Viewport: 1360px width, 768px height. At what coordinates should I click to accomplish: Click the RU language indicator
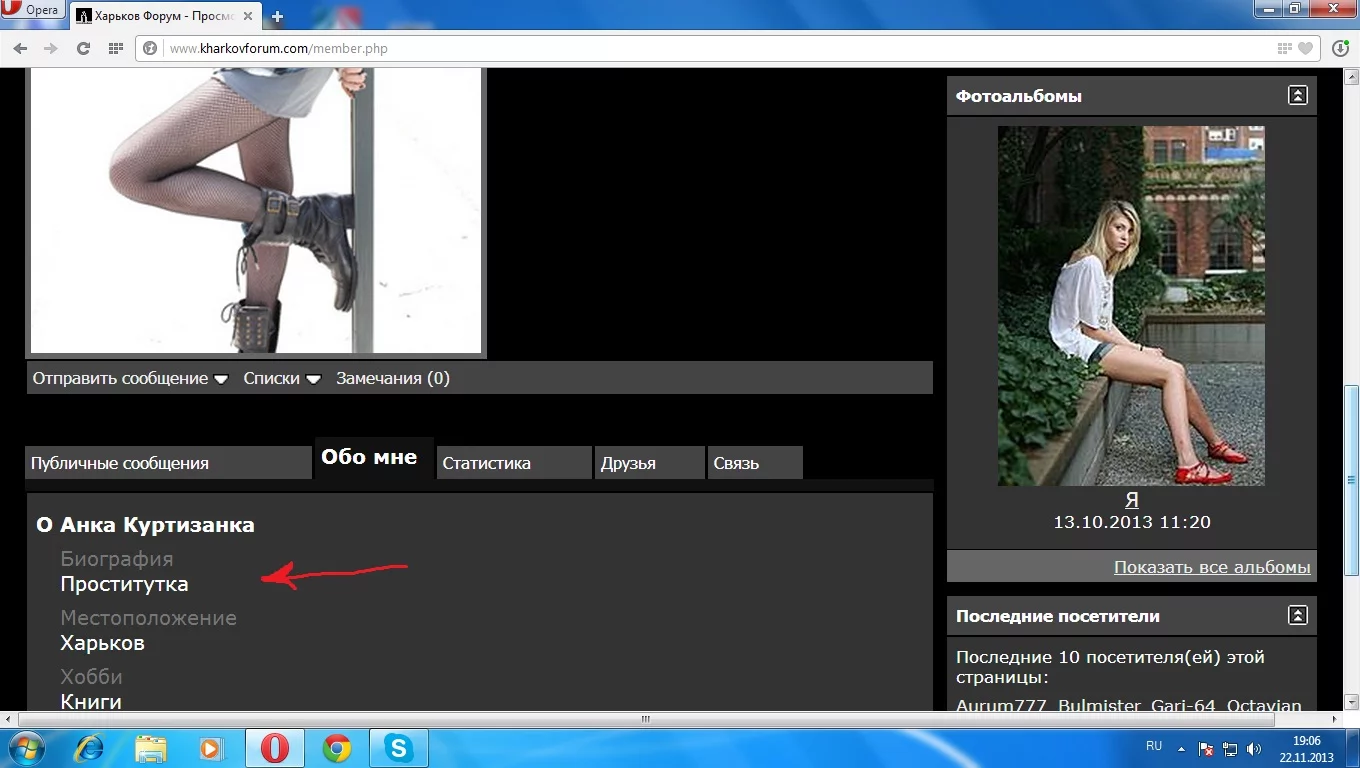[1154, 746]
